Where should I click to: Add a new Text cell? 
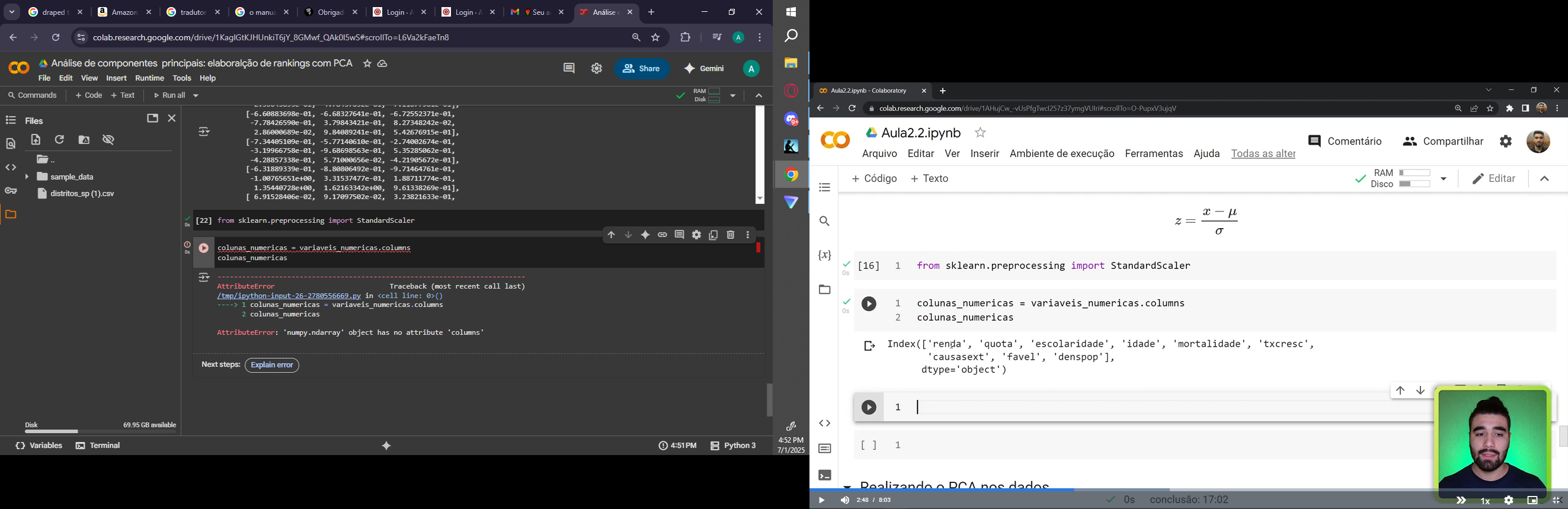point(124,95)
